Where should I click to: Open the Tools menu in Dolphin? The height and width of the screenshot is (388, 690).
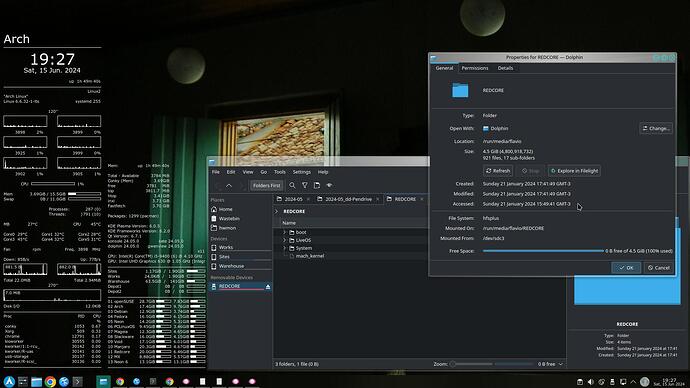coord(280,172)
